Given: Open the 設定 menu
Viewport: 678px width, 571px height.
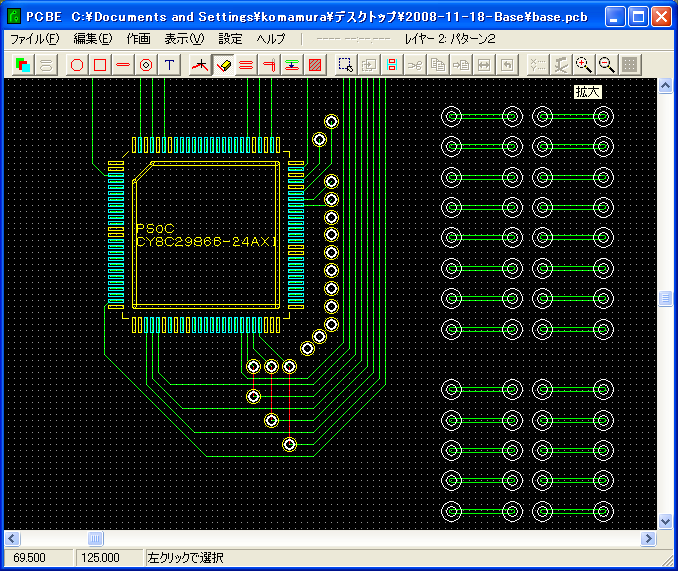Looking at the screenshot, I should pyautogui.click(x=230, y=39).
